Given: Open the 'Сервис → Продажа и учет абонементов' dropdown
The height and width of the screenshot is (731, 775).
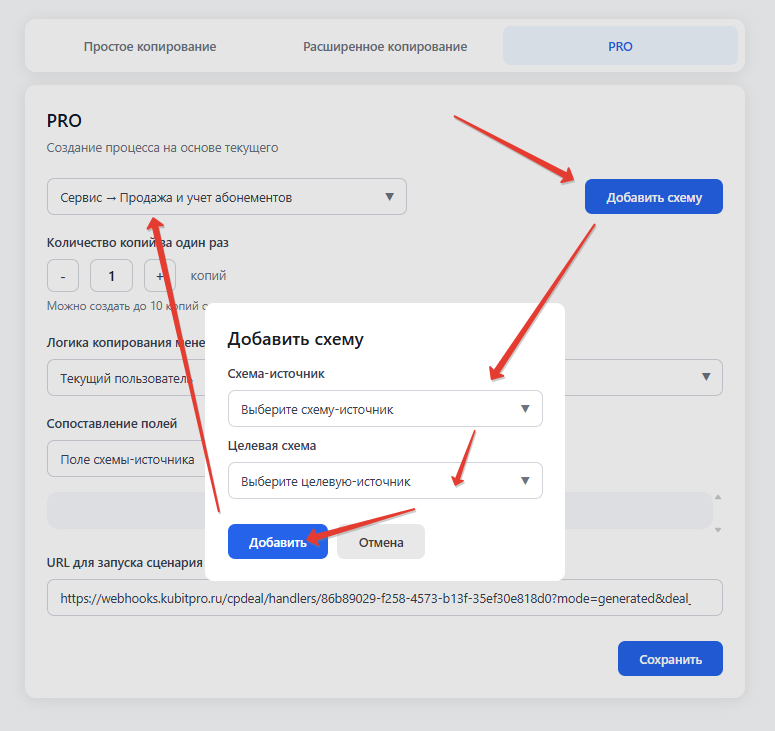Looking at the screenshot, I should point(227,197).
